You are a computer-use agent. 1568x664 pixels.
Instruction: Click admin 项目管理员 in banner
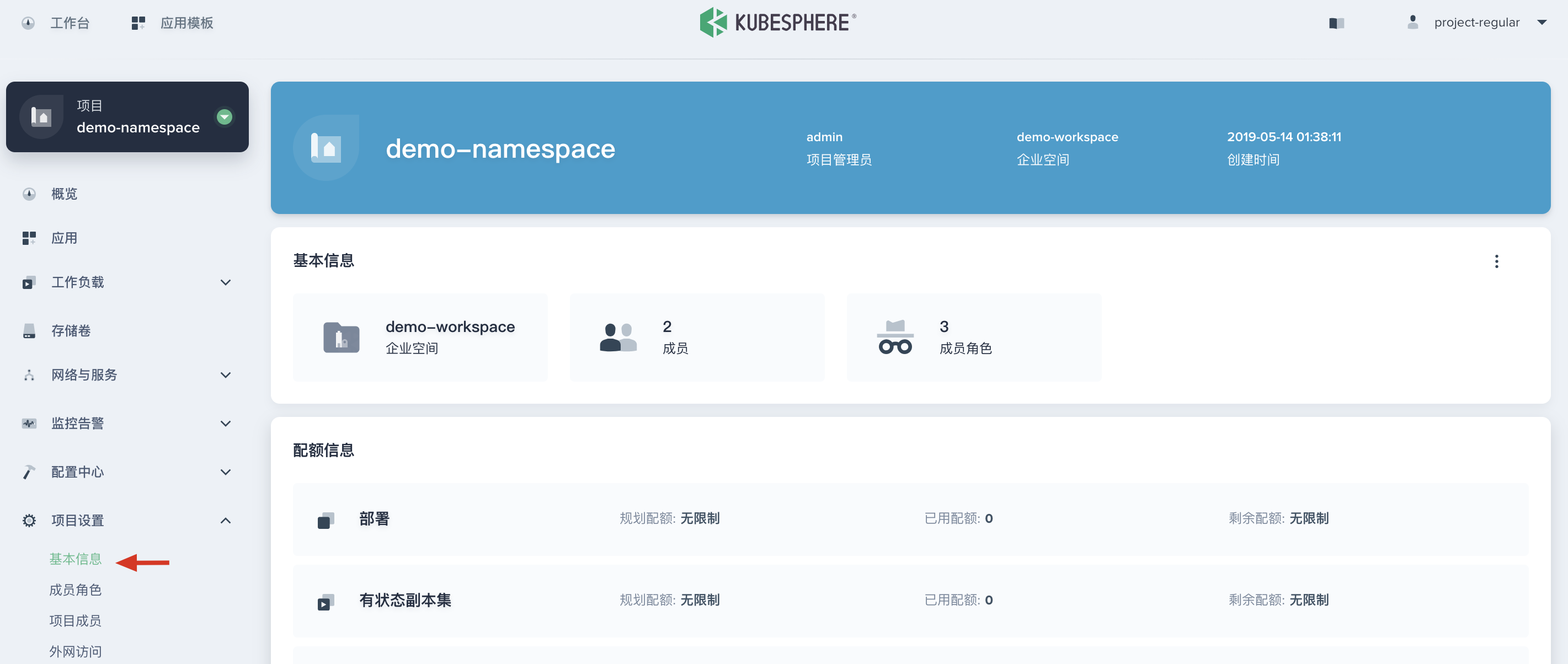[x=839, y=148]
